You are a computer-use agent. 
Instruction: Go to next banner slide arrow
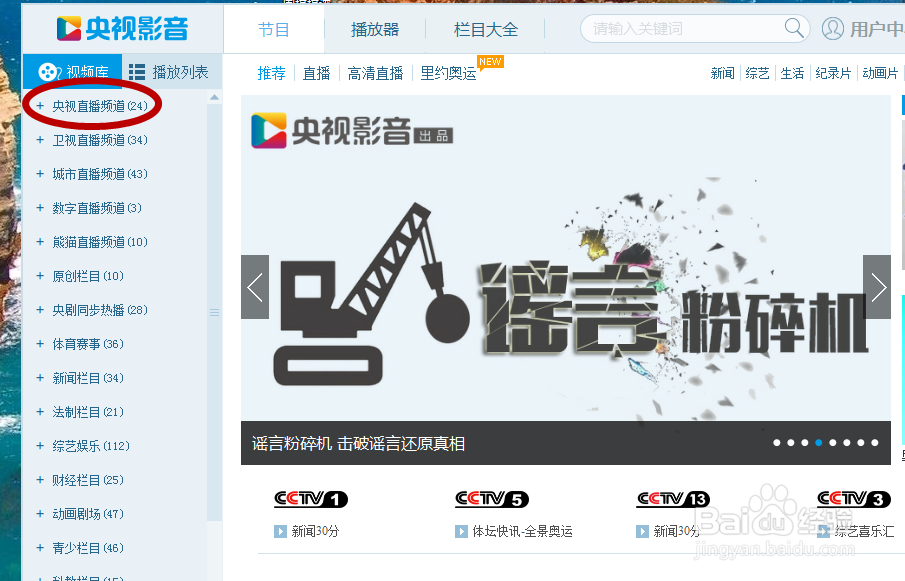tap(877, 287)
